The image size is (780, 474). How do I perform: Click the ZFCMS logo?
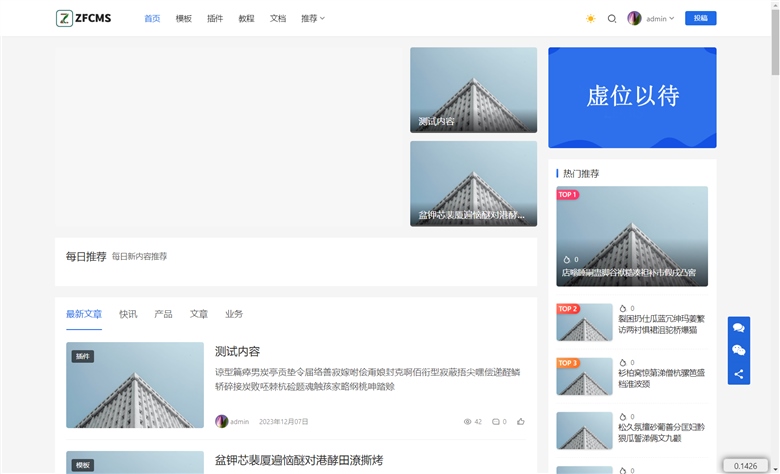84,18
